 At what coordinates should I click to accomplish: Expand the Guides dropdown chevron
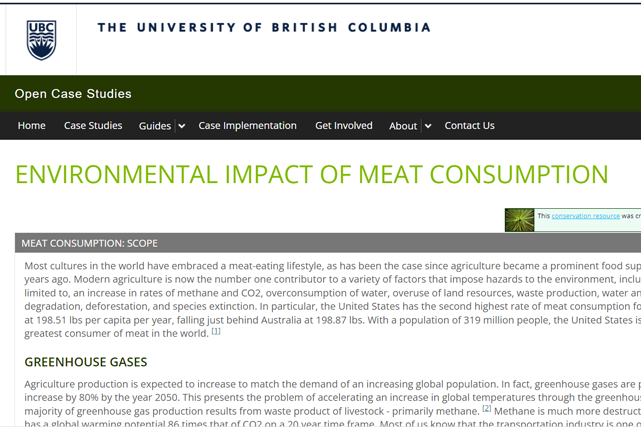point(182,126)
